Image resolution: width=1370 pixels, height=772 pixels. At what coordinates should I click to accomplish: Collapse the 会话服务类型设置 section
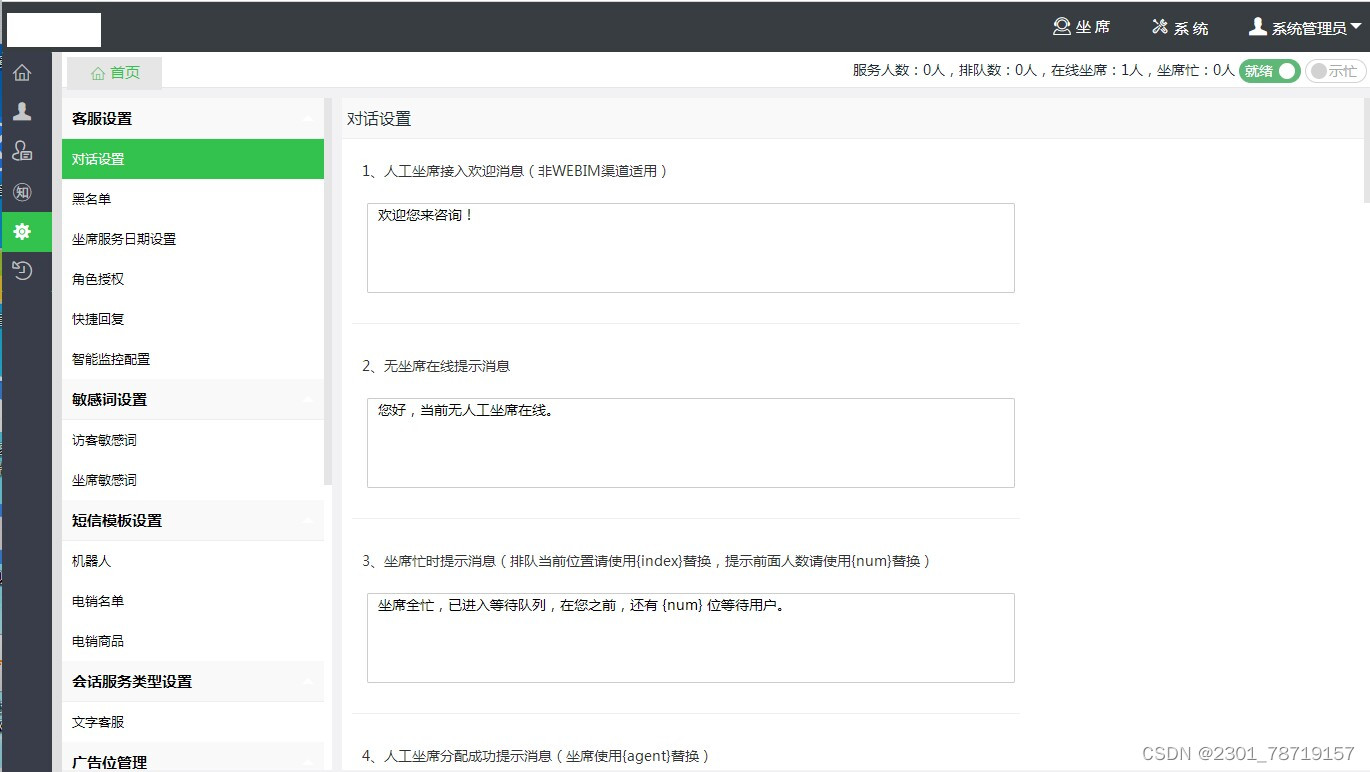(308, 681)
